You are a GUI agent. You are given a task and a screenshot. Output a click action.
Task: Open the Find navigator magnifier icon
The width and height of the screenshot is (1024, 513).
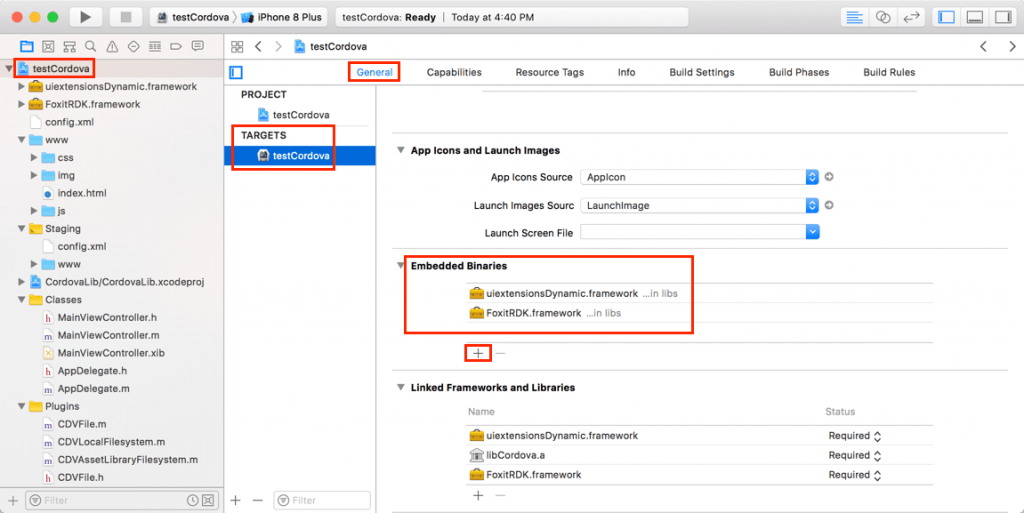[91, 46]
